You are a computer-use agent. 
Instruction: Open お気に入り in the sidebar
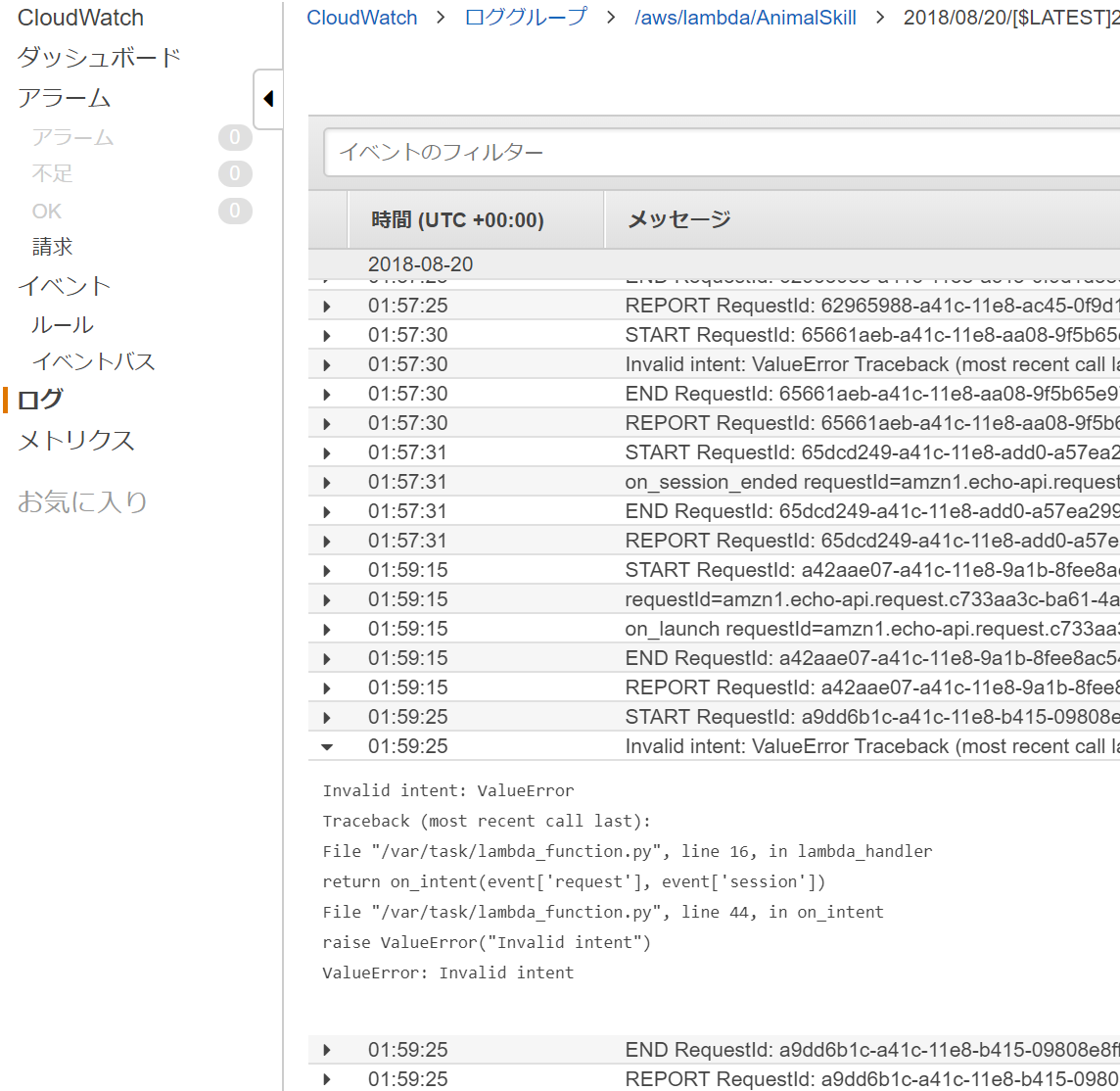pyautogui.click(x=82, y=501)
